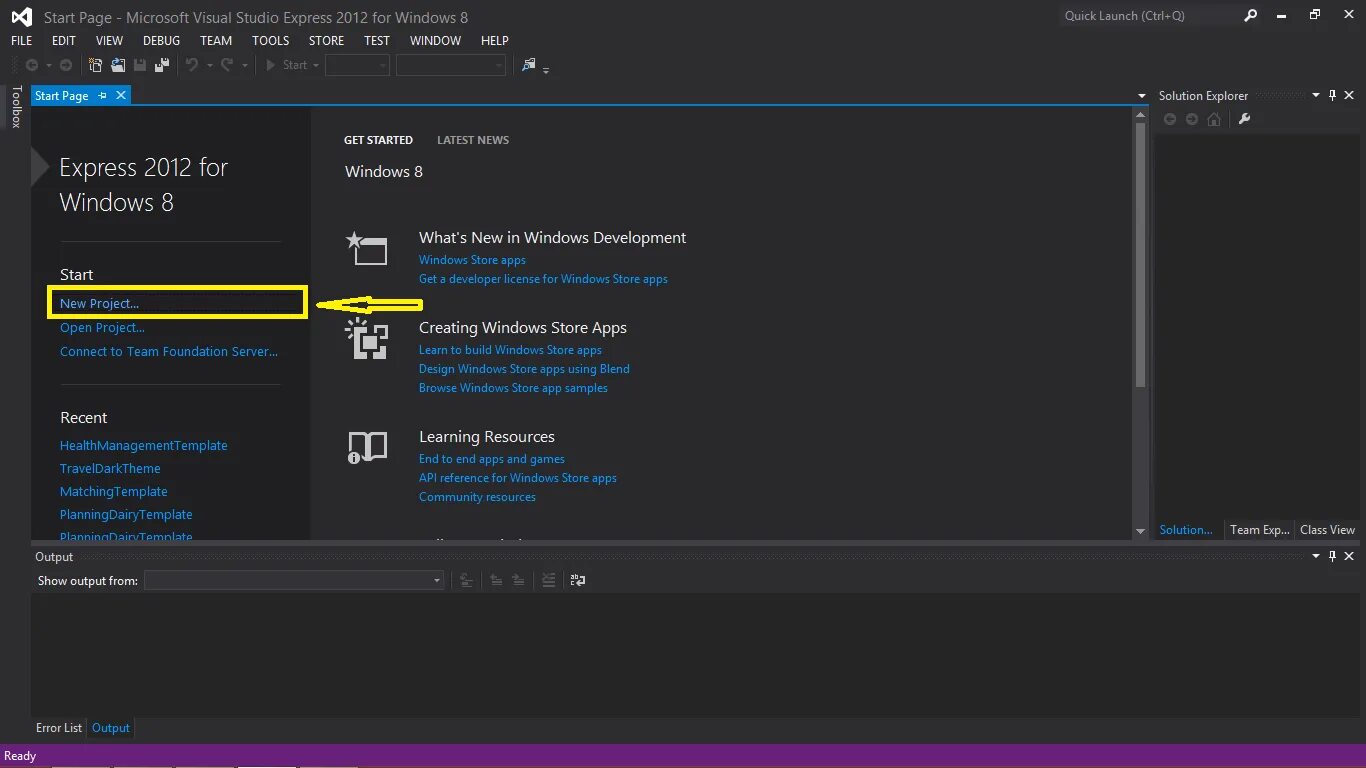Close the Start Page tab
Image resolution: width=1366 pixels, height=768 pixels.
121,95
